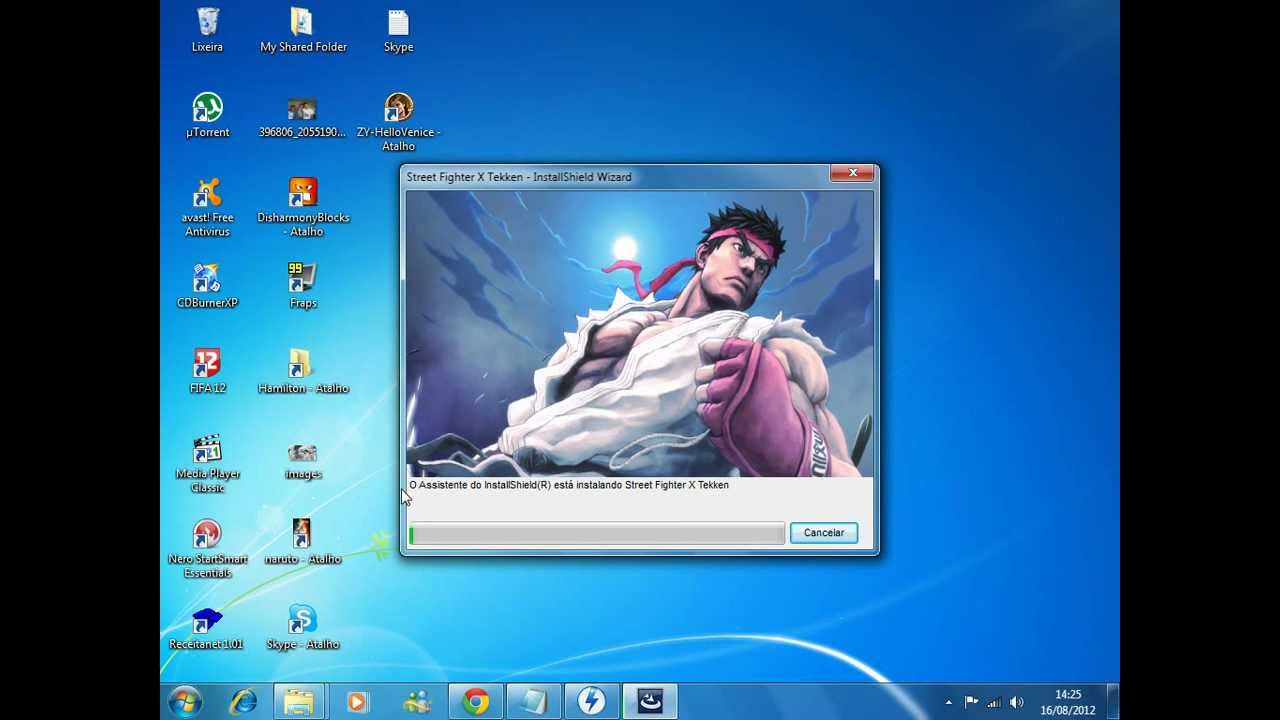Open DAEMON Tools lightning taskbar icon
This screenshot has width=1280, height=720.
coord(591,702)
